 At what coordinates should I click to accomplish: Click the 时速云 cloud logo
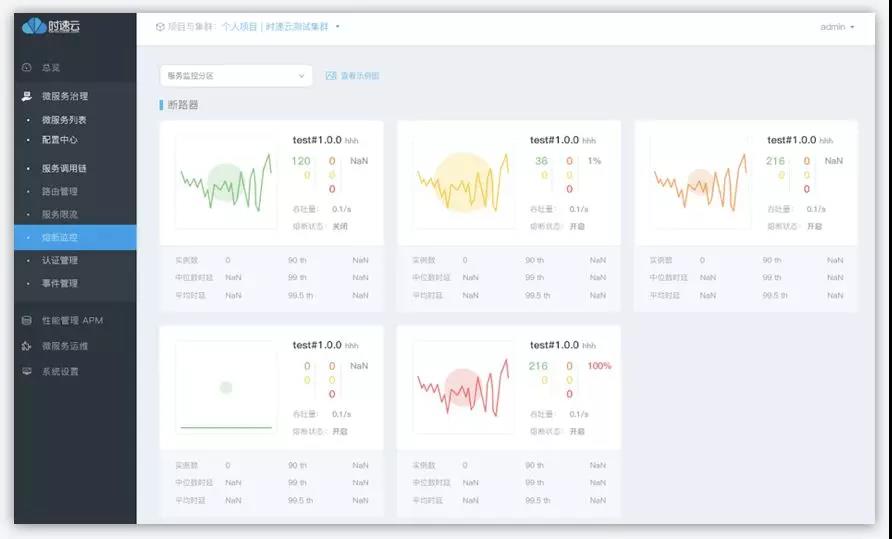[34, 26]
